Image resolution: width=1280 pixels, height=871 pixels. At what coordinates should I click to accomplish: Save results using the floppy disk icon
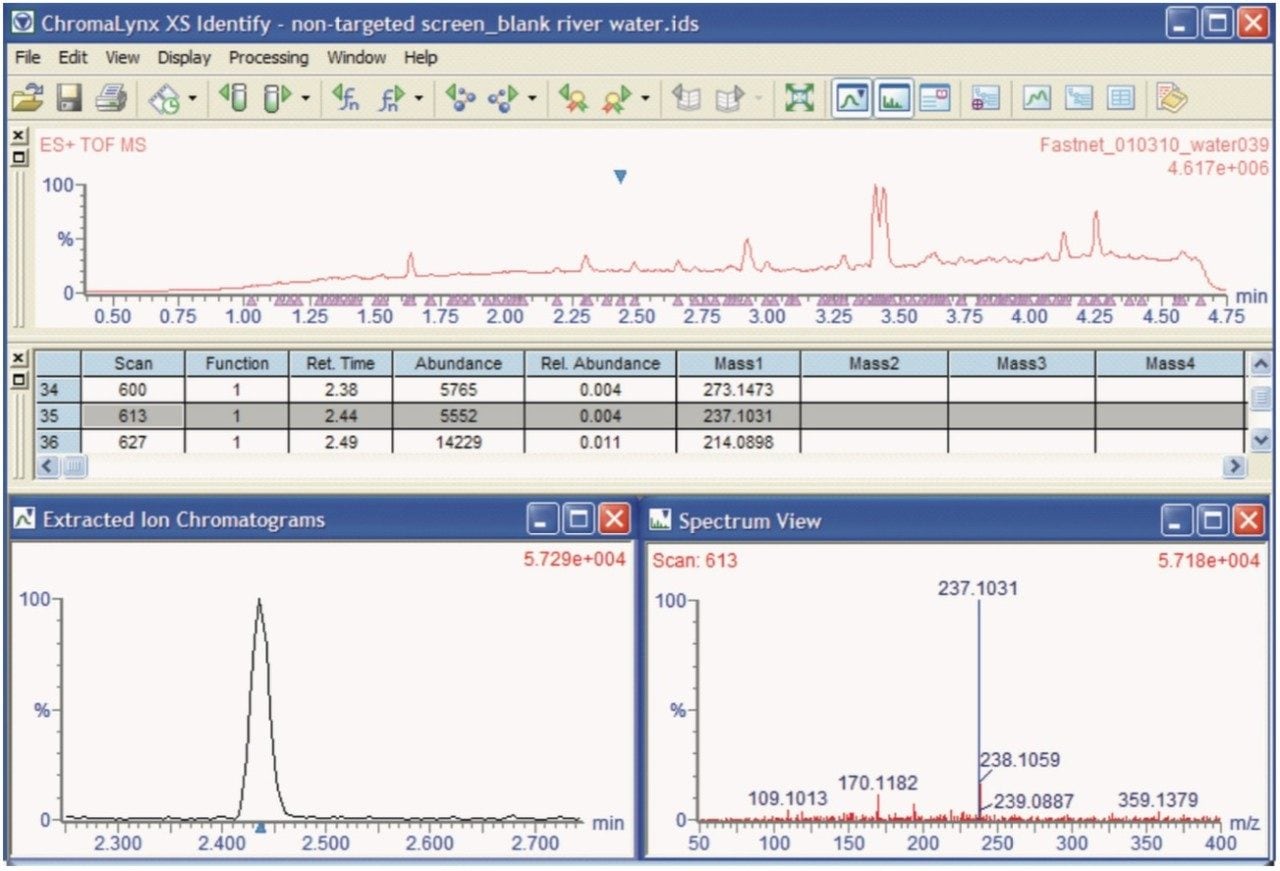tap(68, 98)
